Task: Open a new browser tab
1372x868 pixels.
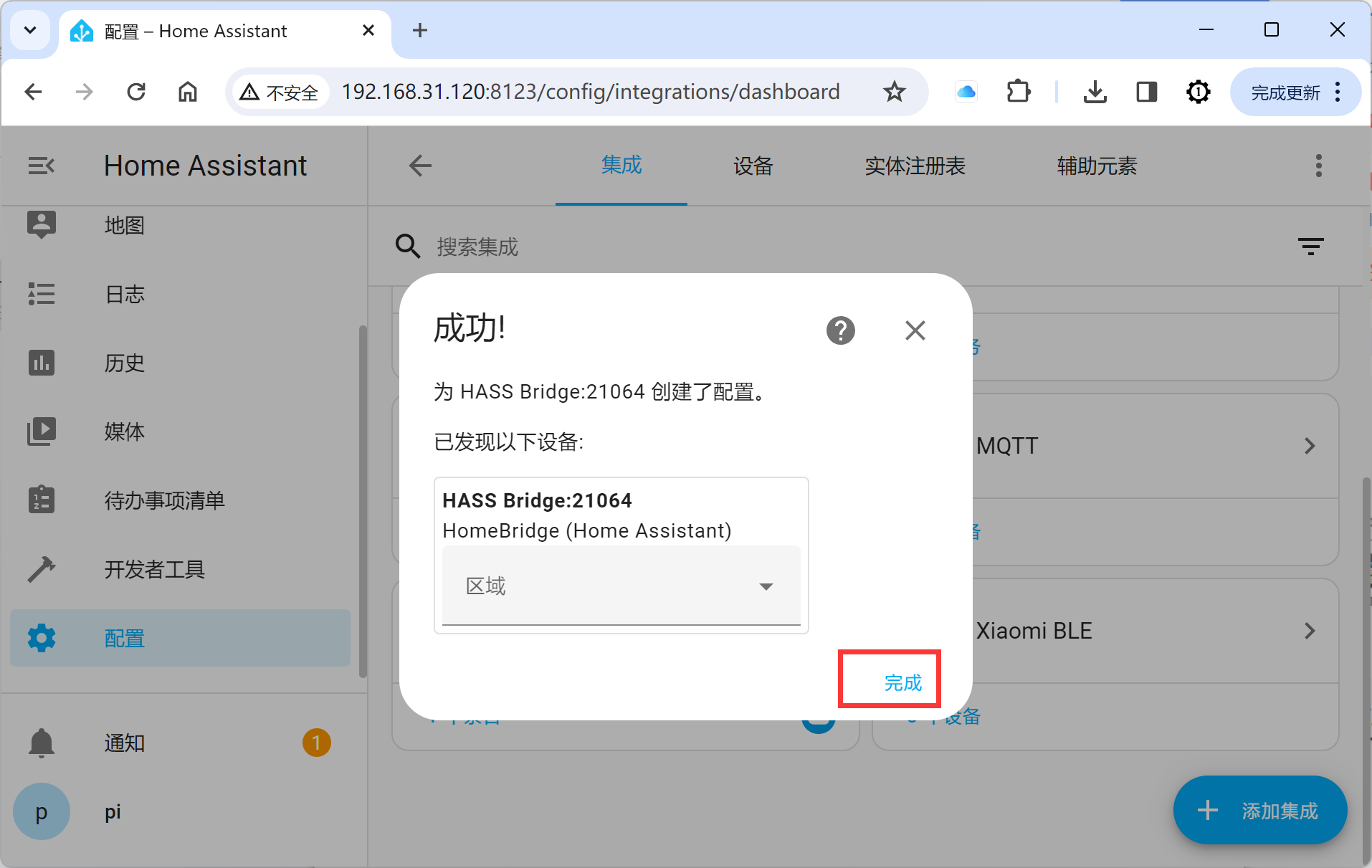Action: pos(420,30)
